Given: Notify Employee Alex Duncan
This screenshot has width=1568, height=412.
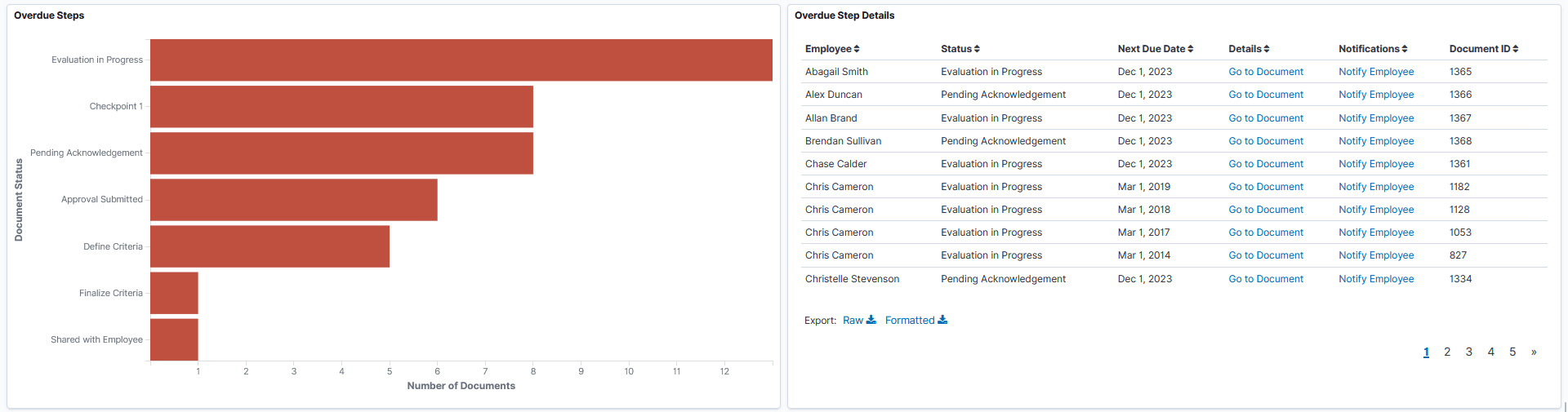Looking at the screenshot, I should 1376,95.
